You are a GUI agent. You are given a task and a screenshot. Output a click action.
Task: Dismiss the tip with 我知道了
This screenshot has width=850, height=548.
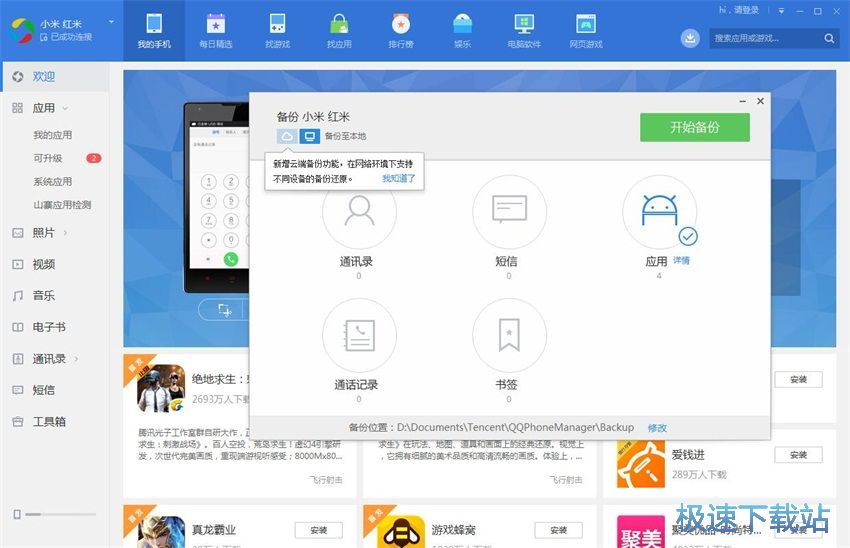click(x=398, y=178)
